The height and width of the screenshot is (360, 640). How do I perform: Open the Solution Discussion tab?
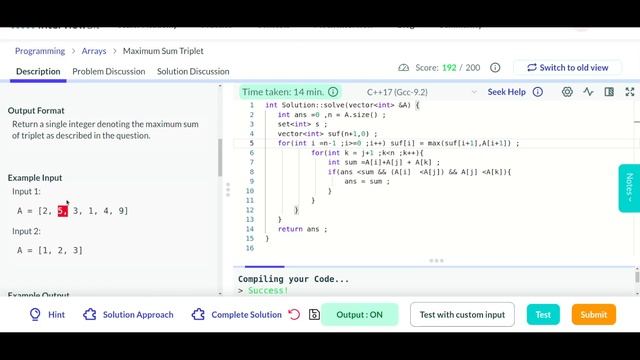pyautogui.click(x=193, y=71)
